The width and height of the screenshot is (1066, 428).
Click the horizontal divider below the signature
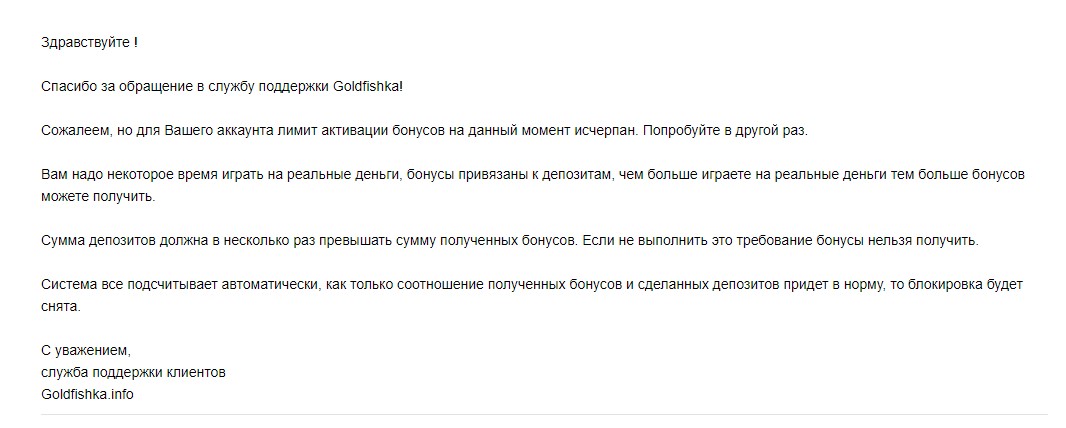tap(544, 414)
